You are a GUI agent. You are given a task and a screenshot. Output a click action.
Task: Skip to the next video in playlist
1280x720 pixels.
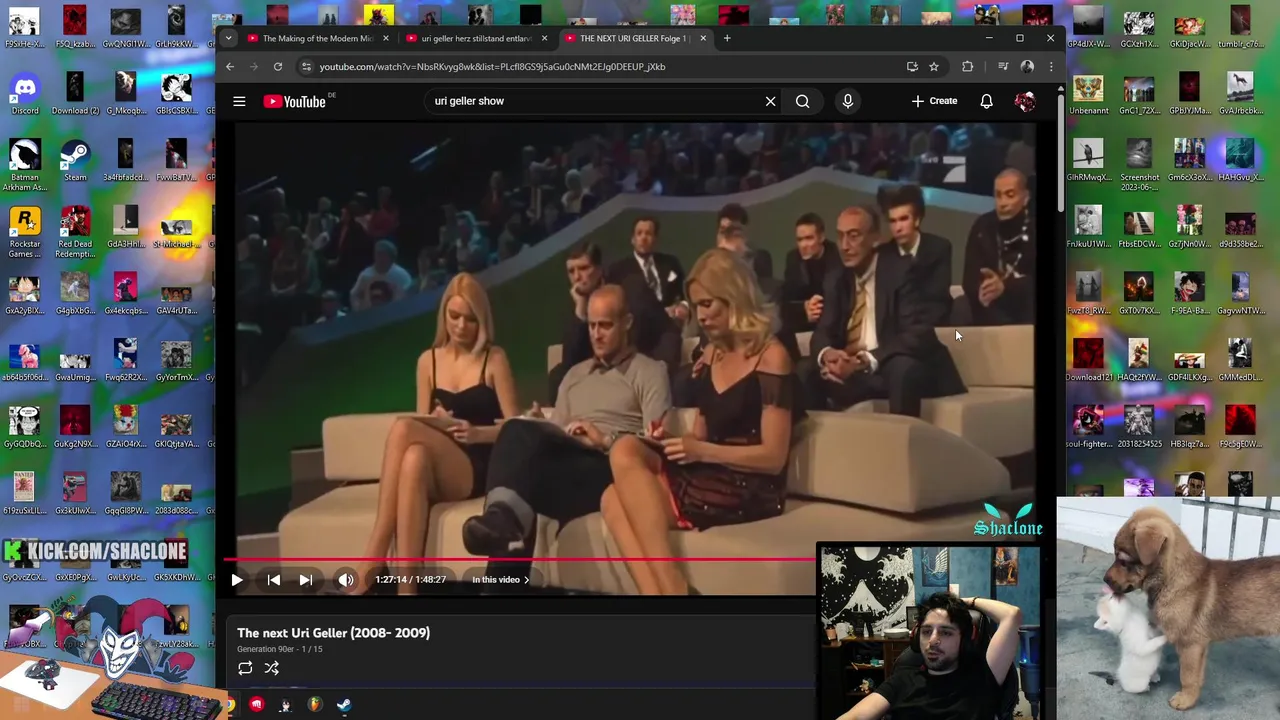point(306,579)
